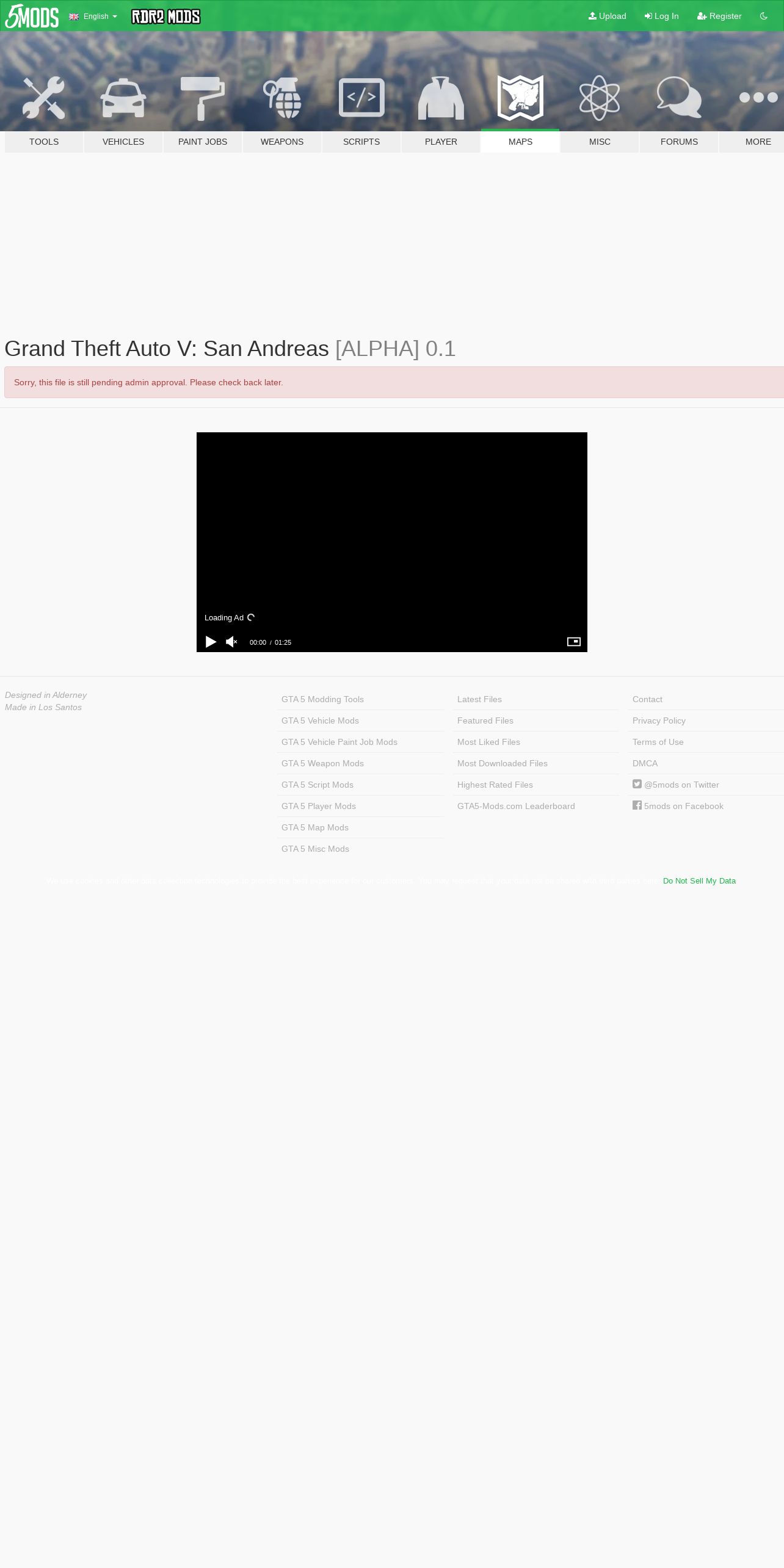Select the MAPS tab
Viewport: 784px width, 1568px height.
(520, 142)
